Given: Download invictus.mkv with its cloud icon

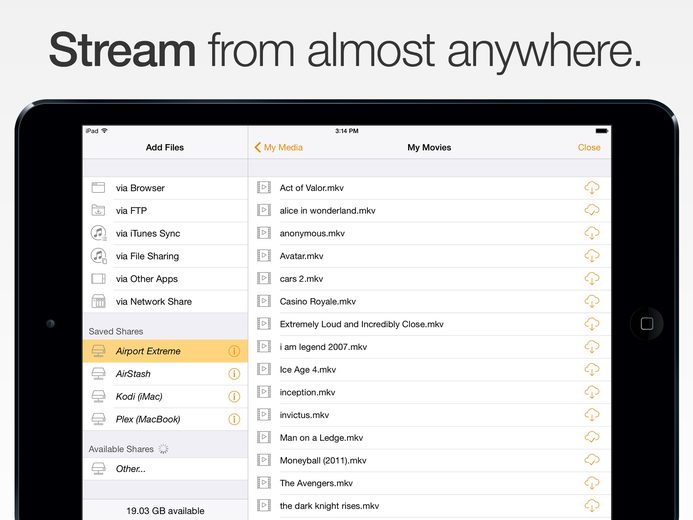Looking at the screenshot, I should click(x=592, y=415).
